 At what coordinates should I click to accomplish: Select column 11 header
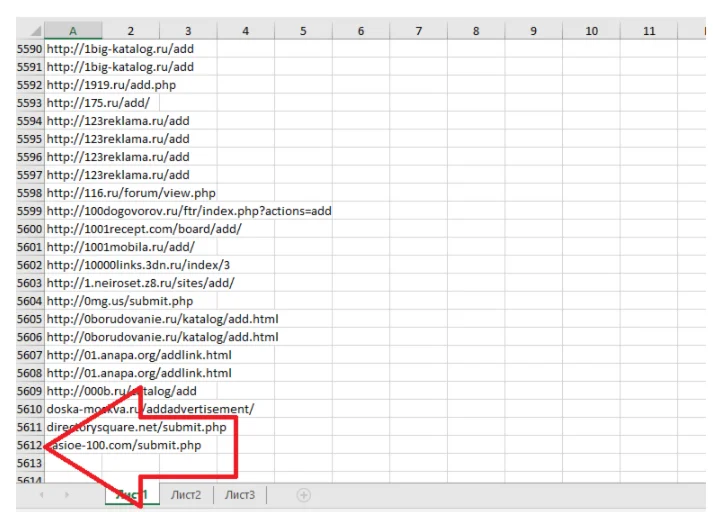(x=649, y=31)
